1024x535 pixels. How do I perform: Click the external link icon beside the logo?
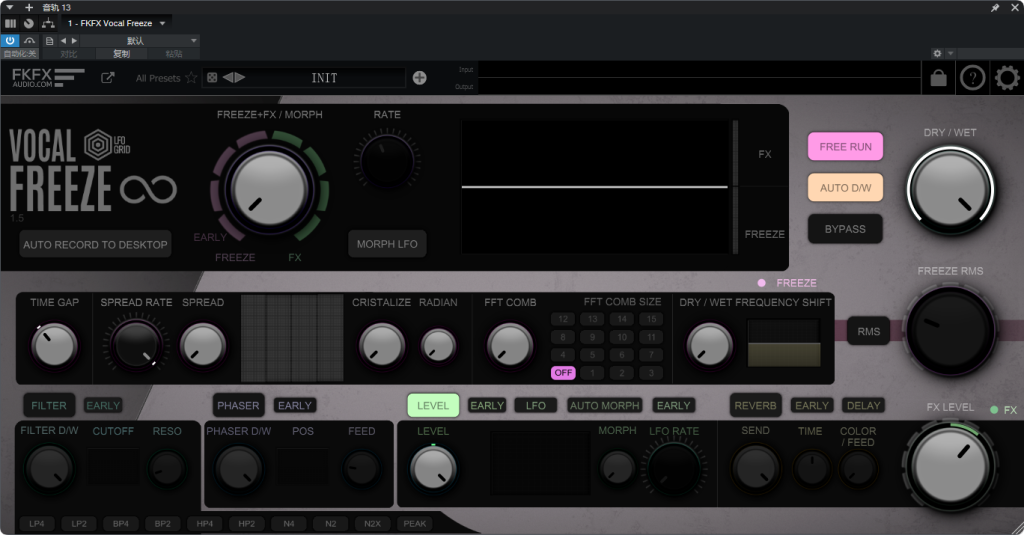coord(108,78)
